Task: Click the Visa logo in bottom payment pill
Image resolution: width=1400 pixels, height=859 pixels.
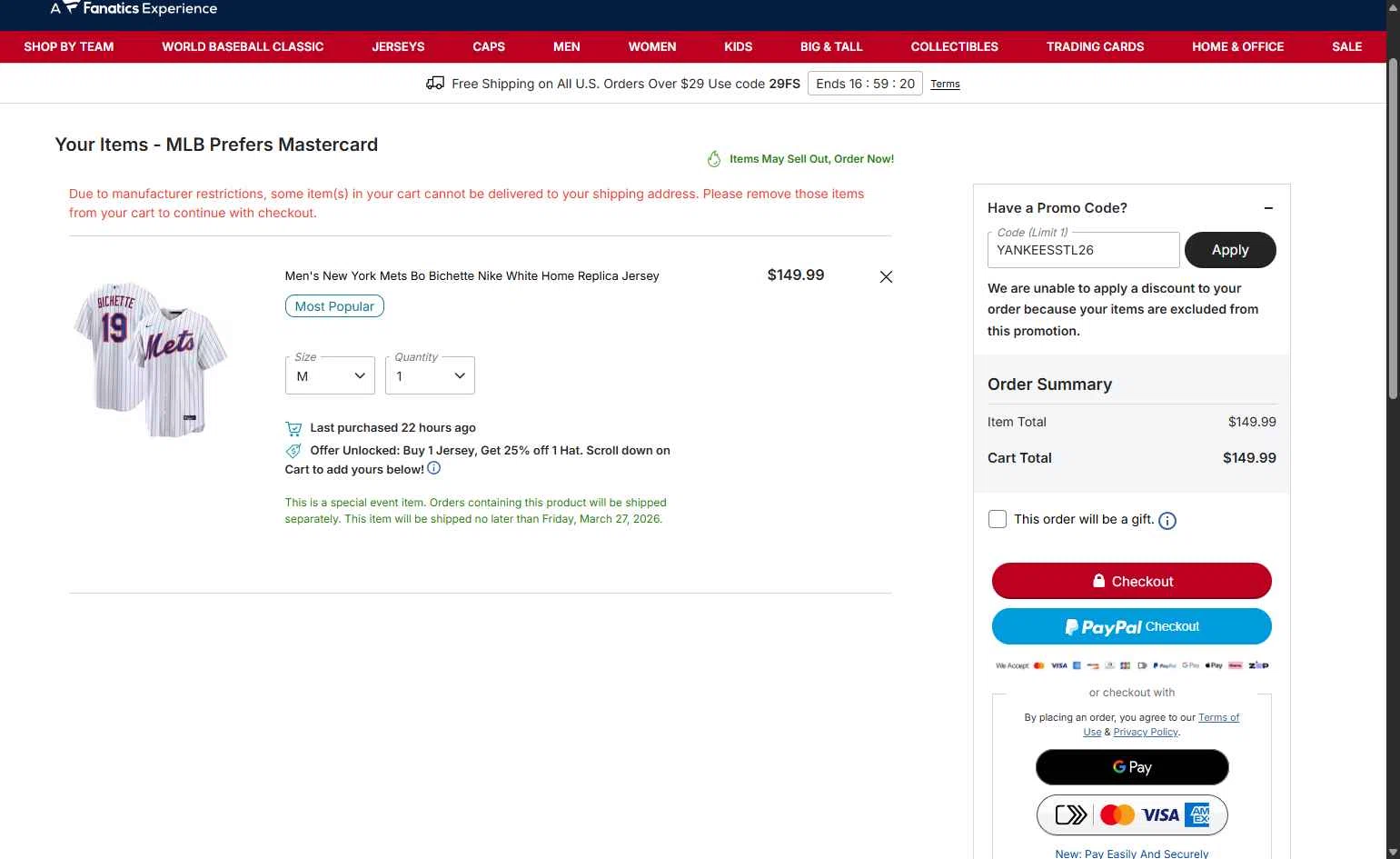Action: click(x=1160, y=814)
